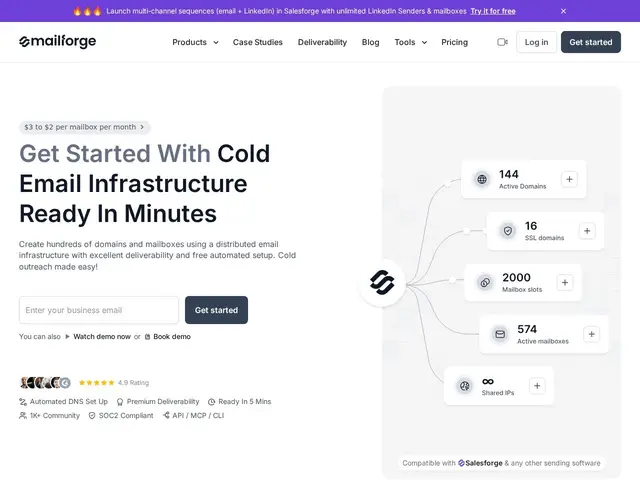Image resolution: width=640 pixels, height=480 pixels.
Task: Open the Book demo link
Action: (172, 337)
